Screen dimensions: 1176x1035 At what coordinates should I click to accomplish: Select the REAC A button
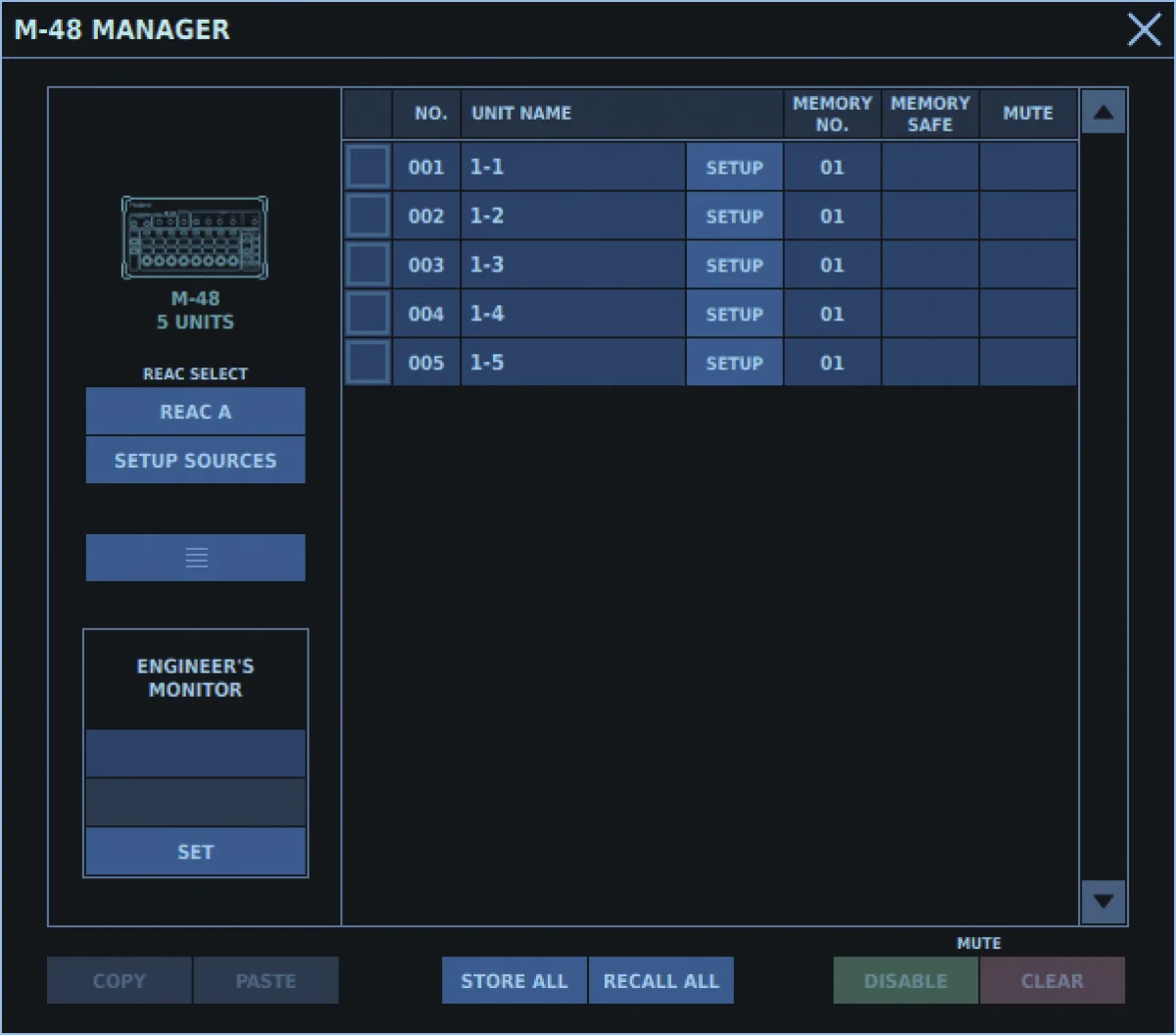point(196,412)
